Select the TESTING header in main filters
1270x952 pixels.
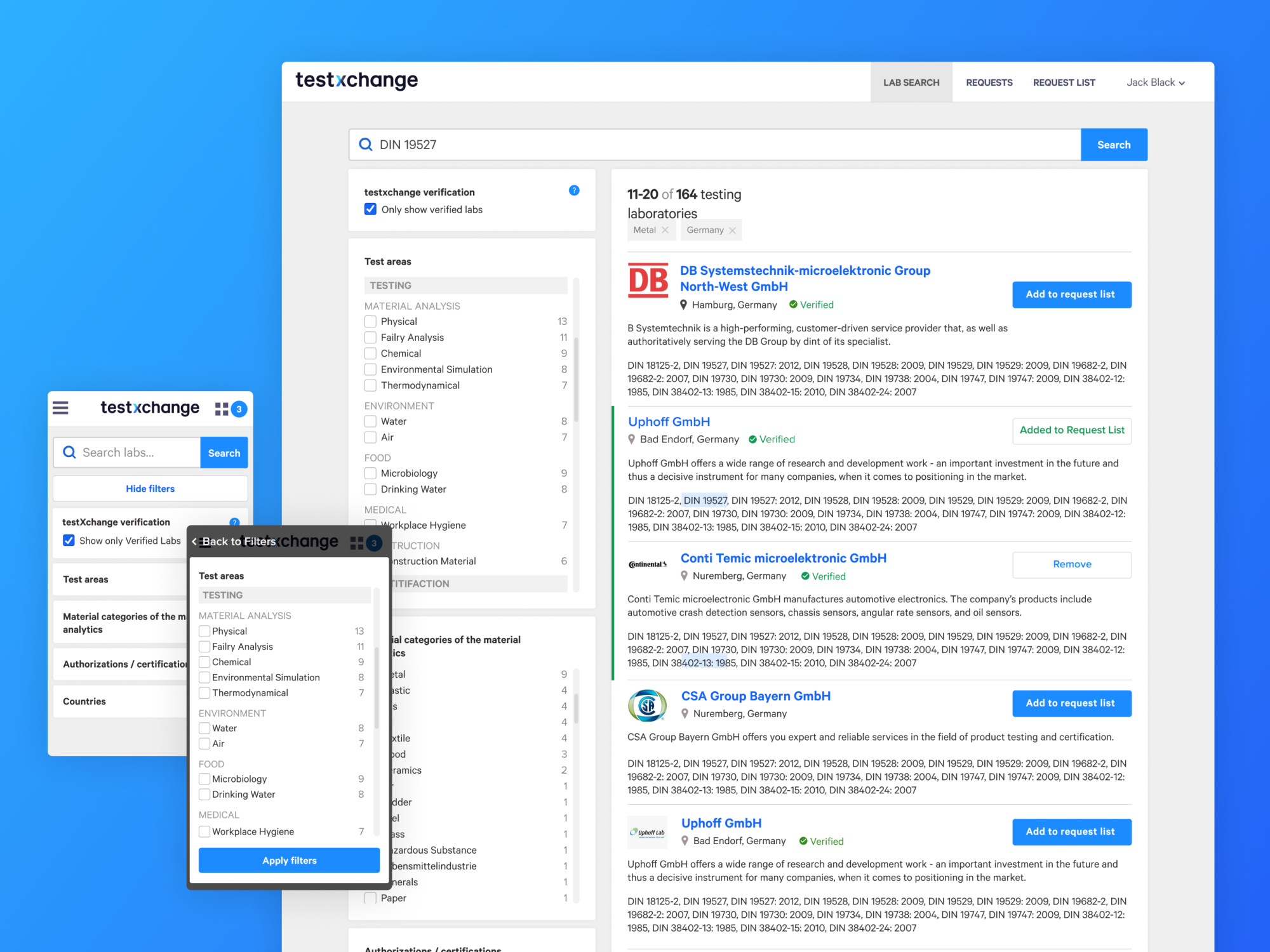[465, 286]
